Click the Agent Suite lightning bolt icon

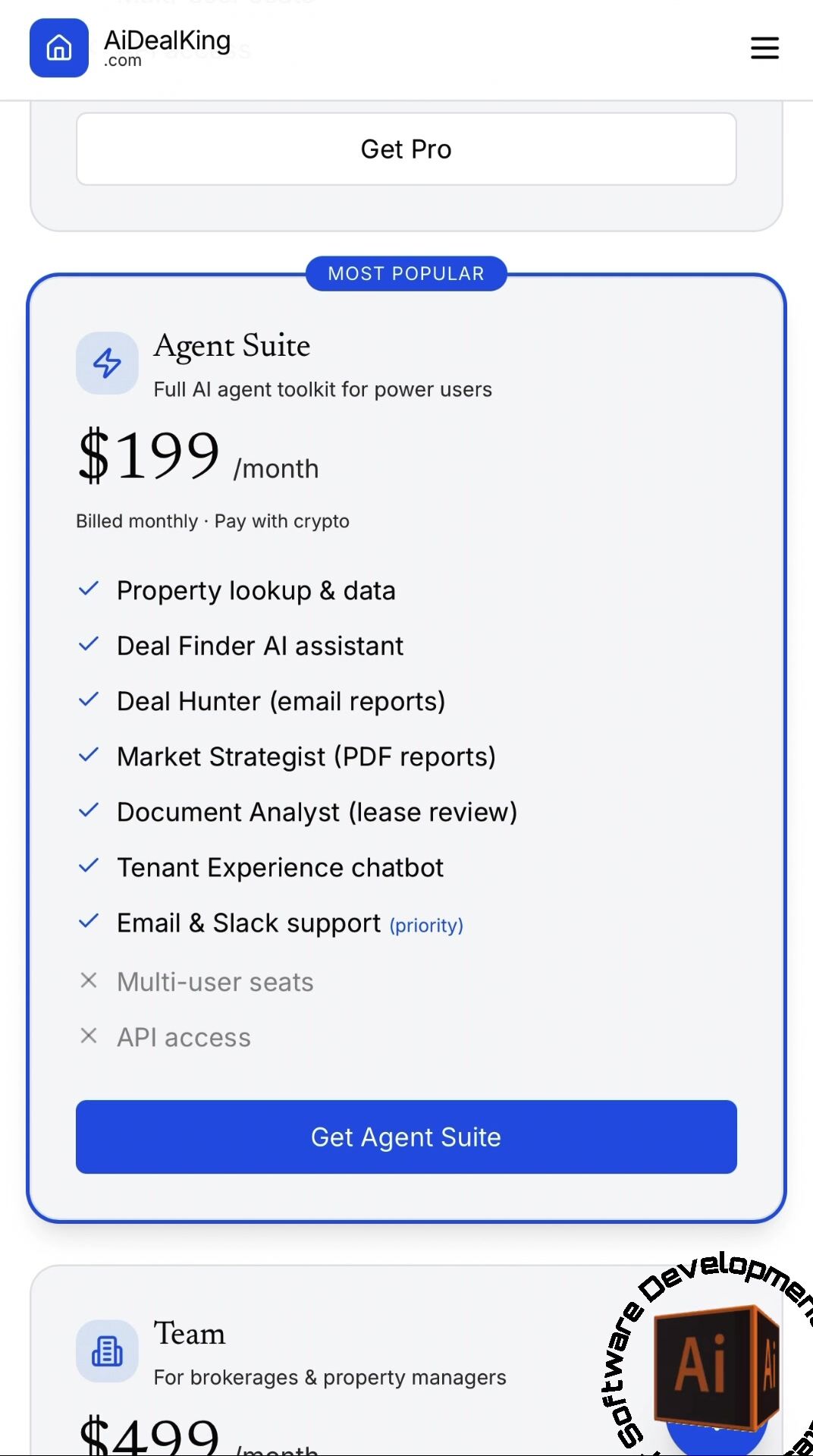(x=107, y=363)
